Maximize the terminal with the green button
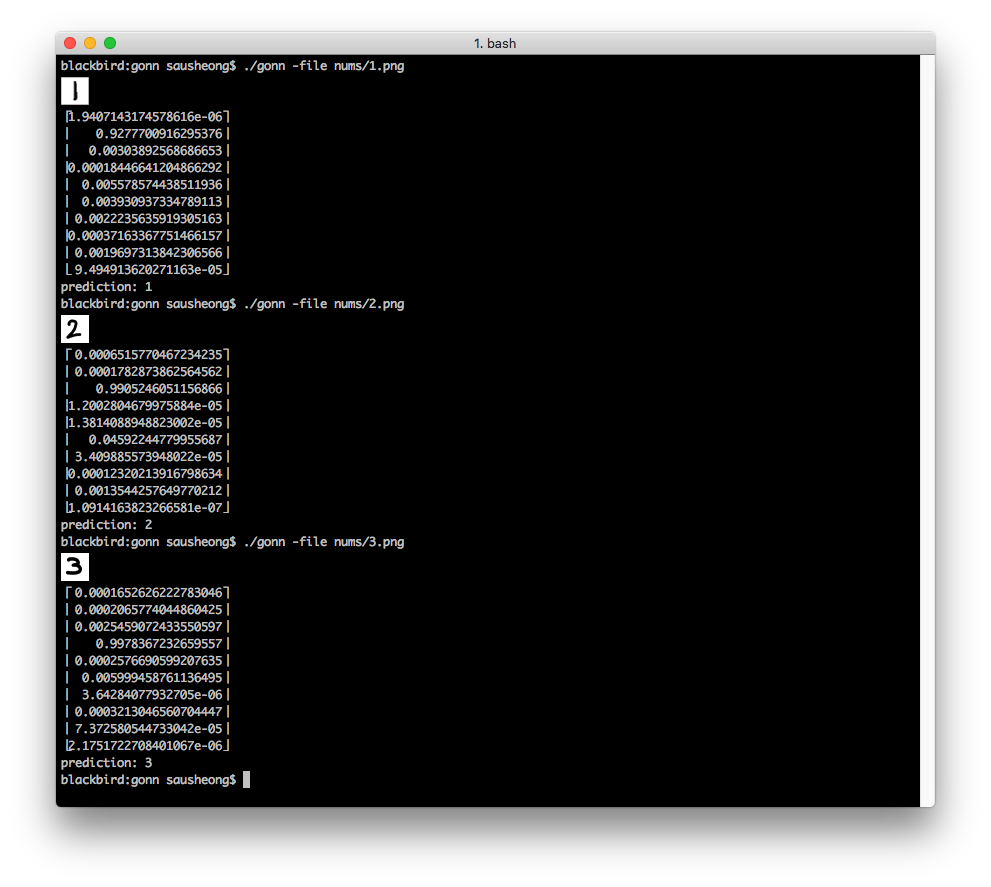 110,43
